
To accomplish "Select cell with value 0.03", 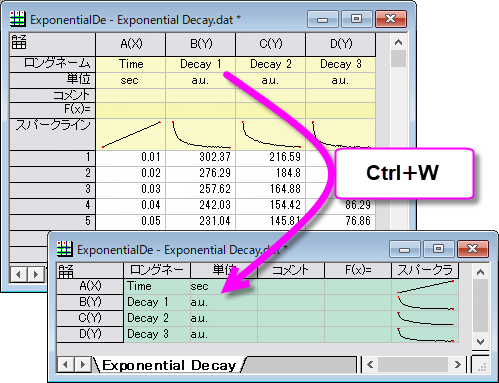I will (131, 189).
